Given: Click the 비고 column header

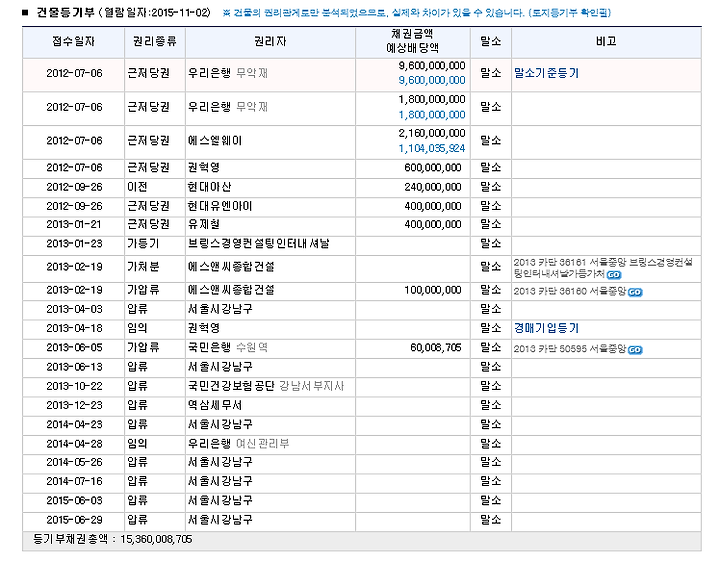Looking at the screenshot, I should pyautogui.click(x=606, y=42).
